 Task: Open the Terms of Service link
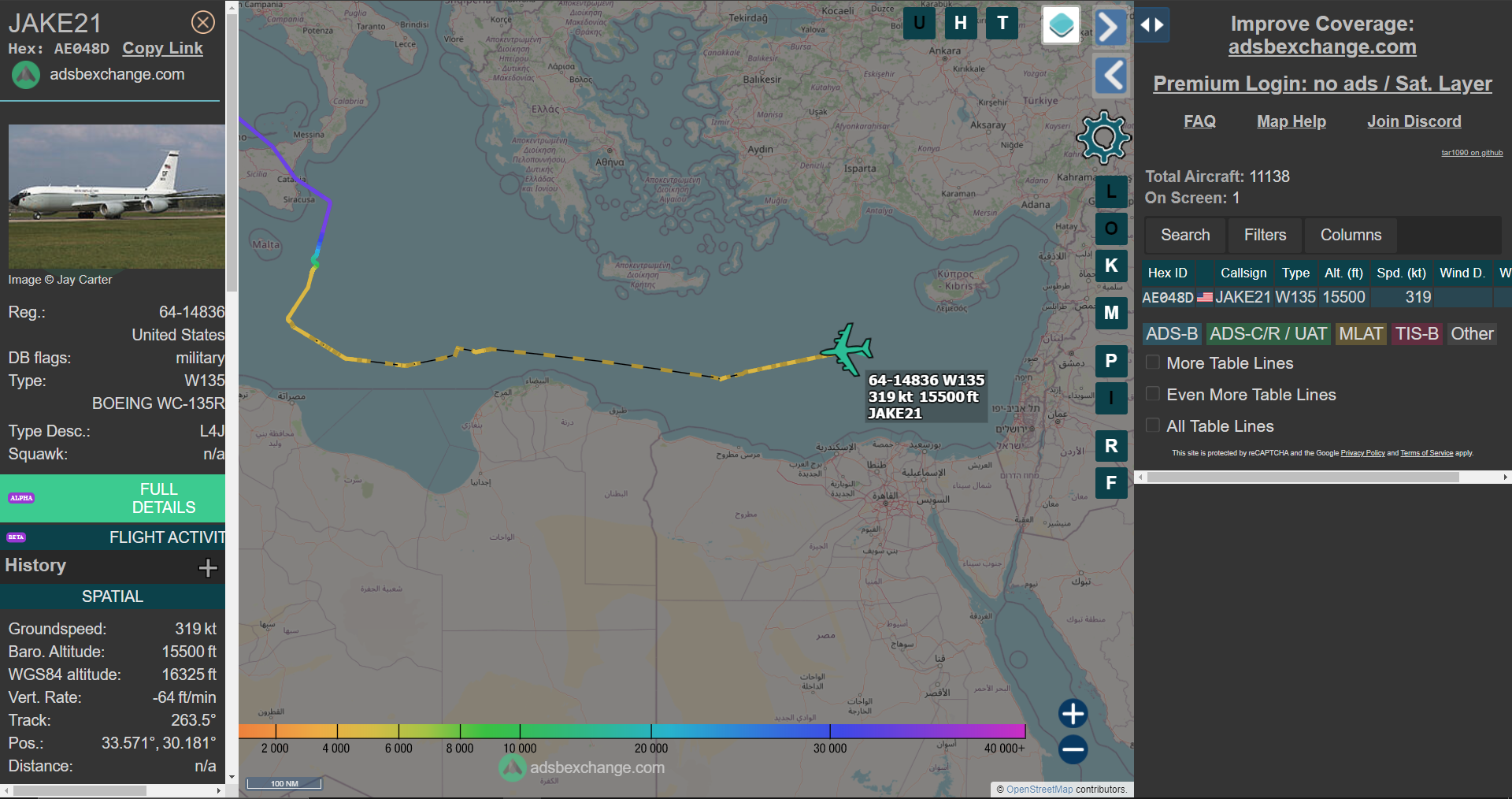pos(1426,453)
